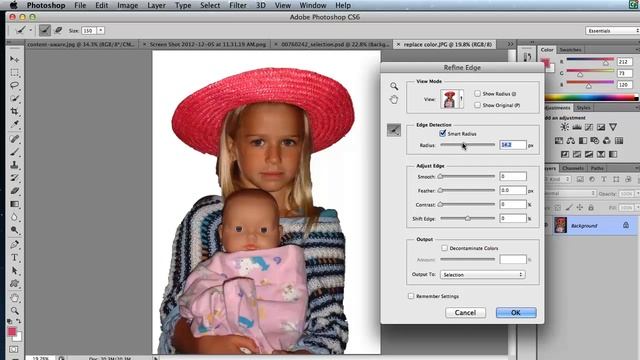The height and width of the screenshot is (360, 640).
Task: Show hidden document tabs with double arrow
Action: pos(510,44)
